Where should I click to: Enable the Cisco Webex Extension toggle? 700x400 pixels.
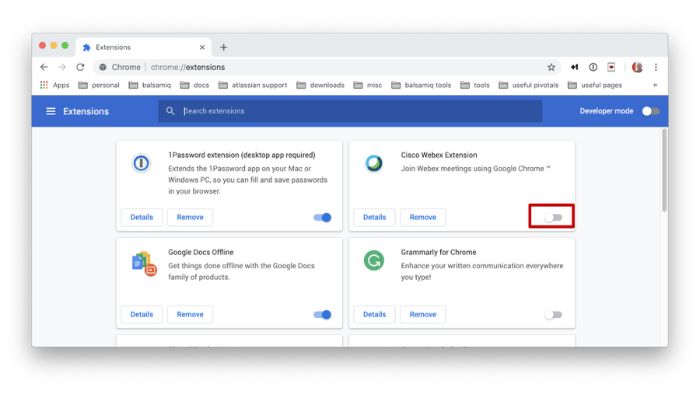pos(553,217)
